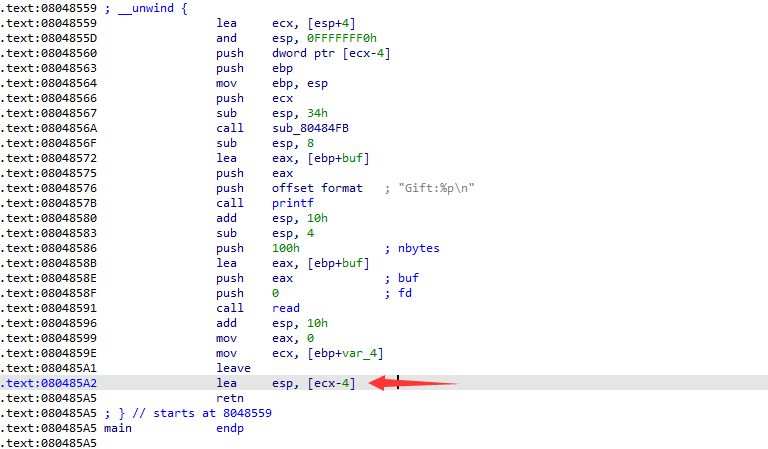This screenshot has width=768, height=449.
Task: Click 'main' in the endp line
Action: (x=118, y=428)
